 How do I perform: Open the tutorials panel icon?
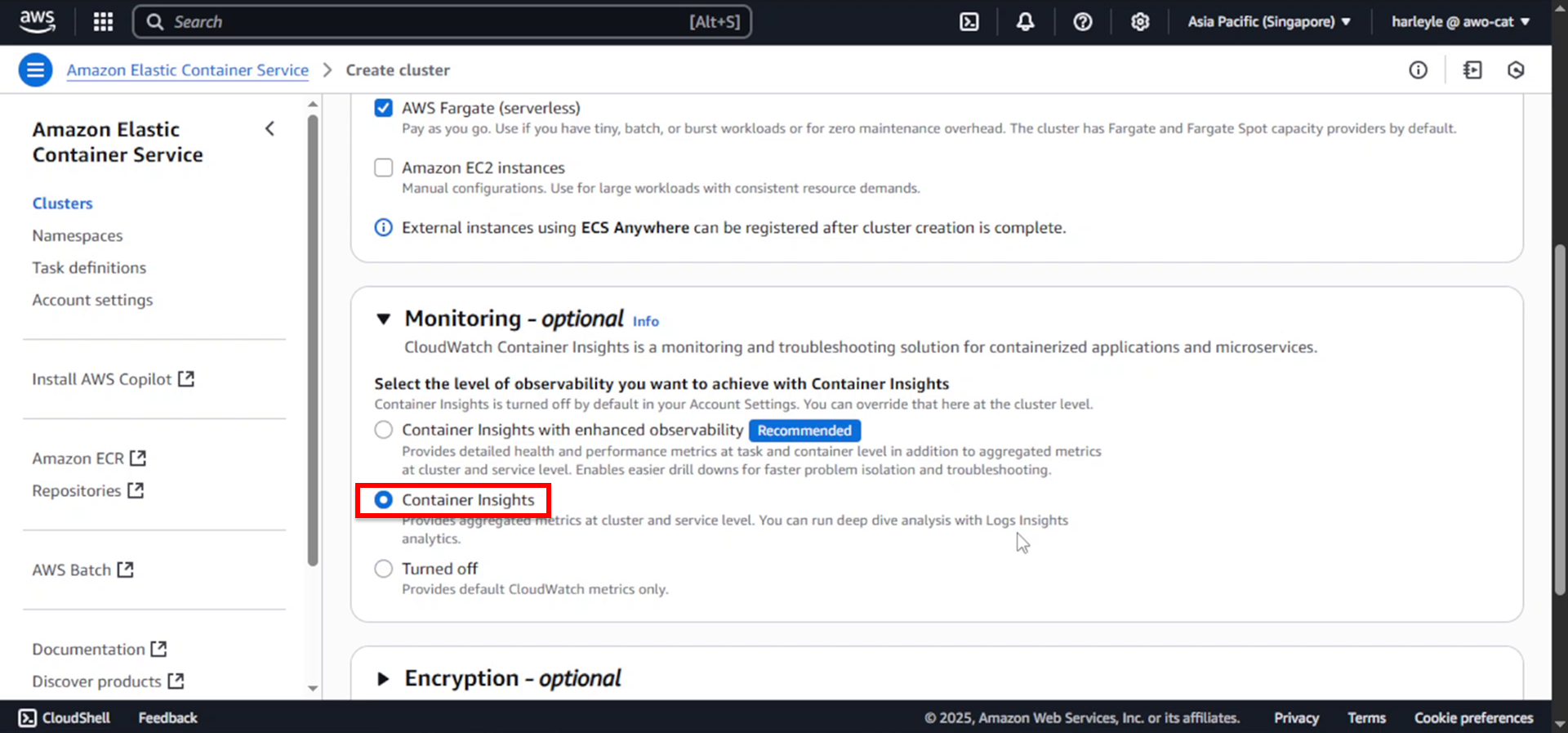1472,70
